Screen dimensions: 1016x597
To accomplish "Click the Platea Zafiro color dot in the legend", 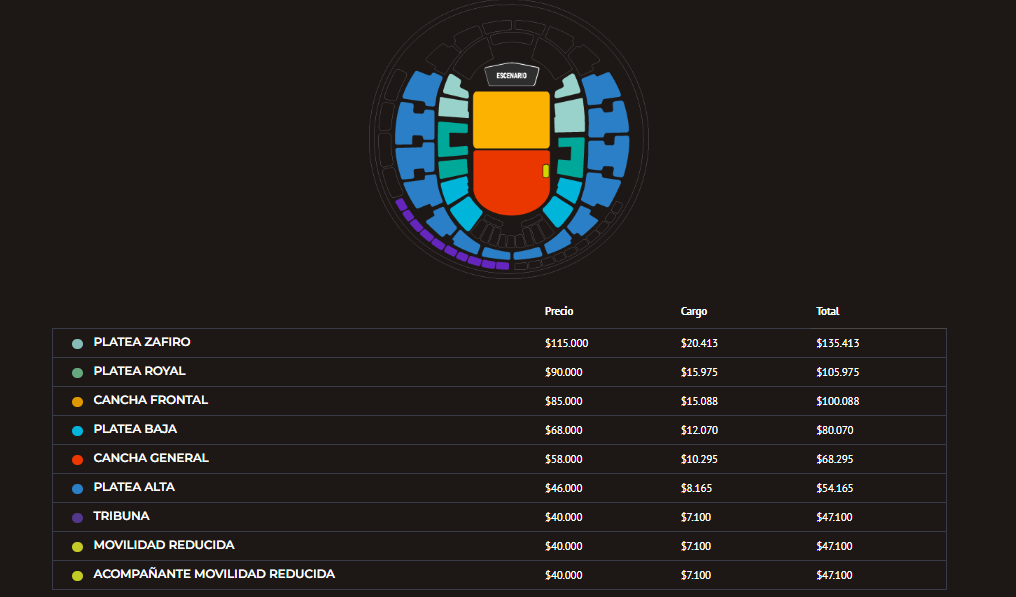I will click(77, 344).
